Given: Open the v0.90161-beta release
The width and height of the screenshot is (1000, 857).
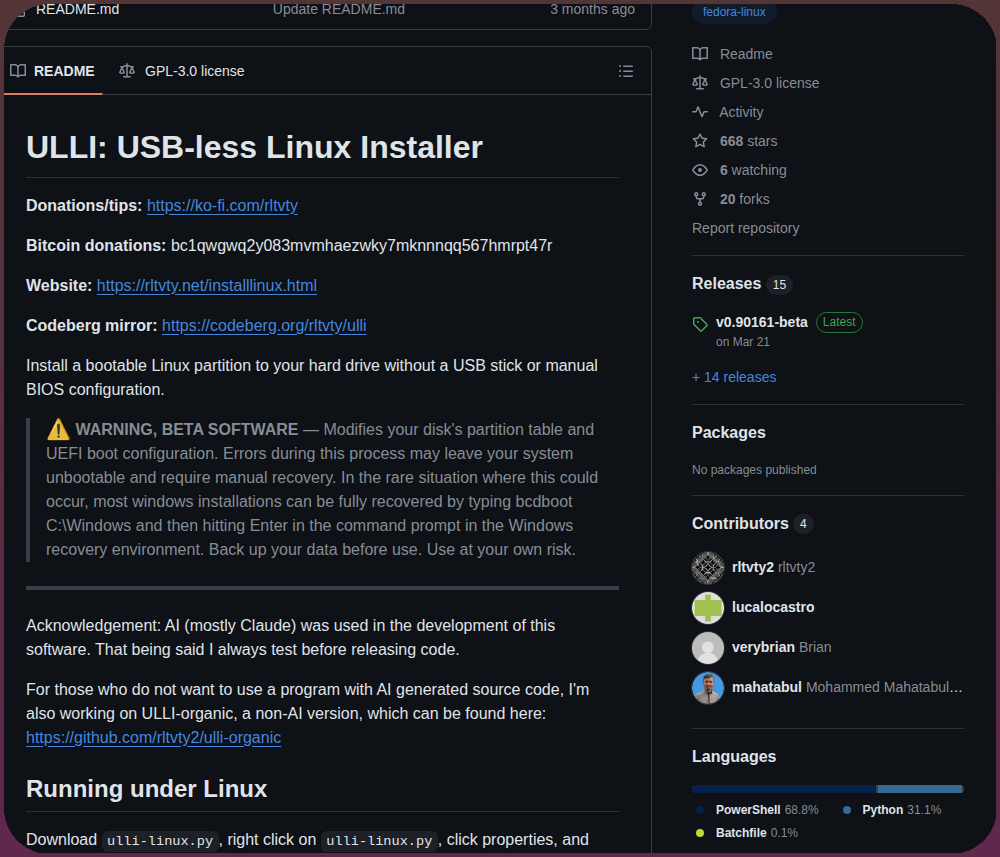Looking at the screenshot, I should (x=761, y=322).
